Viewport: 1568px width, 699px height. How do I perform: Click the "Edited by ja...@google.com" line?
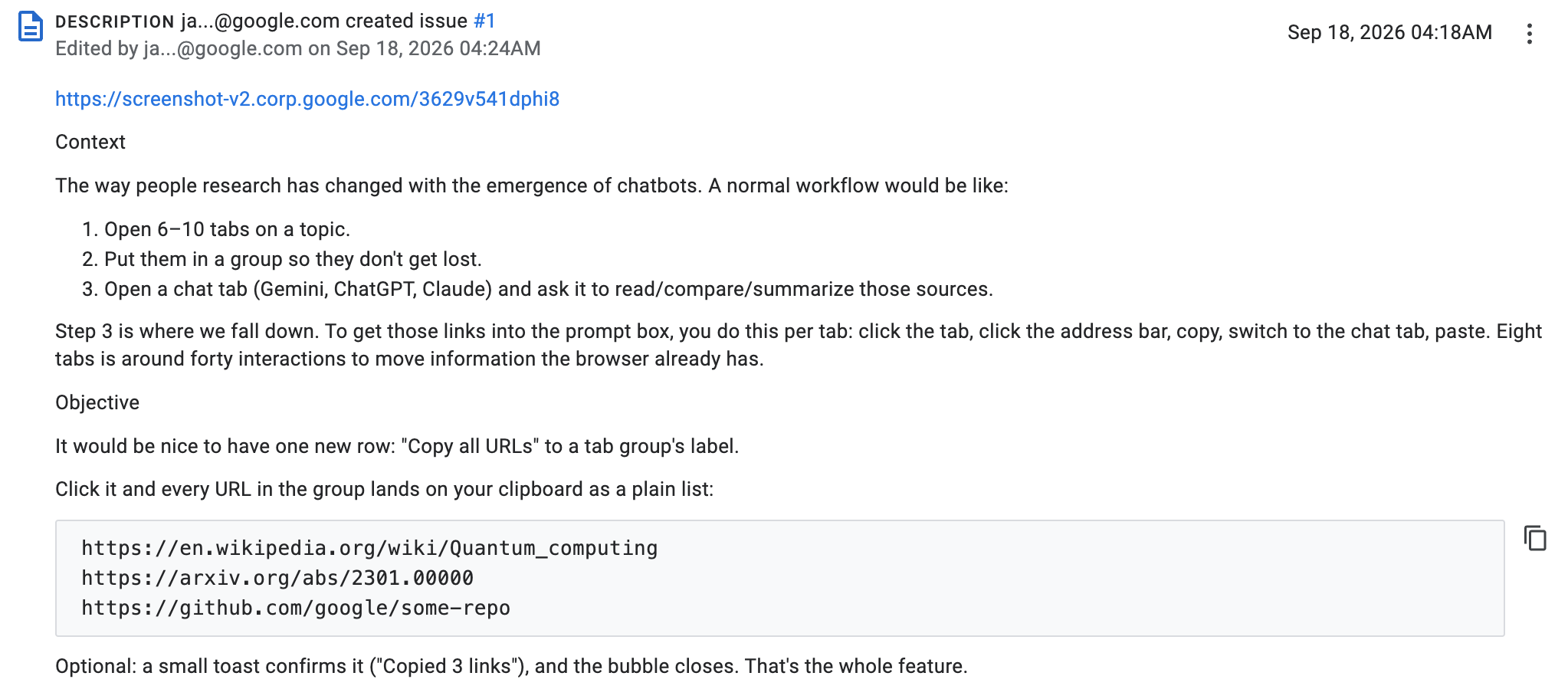[298, 48]
